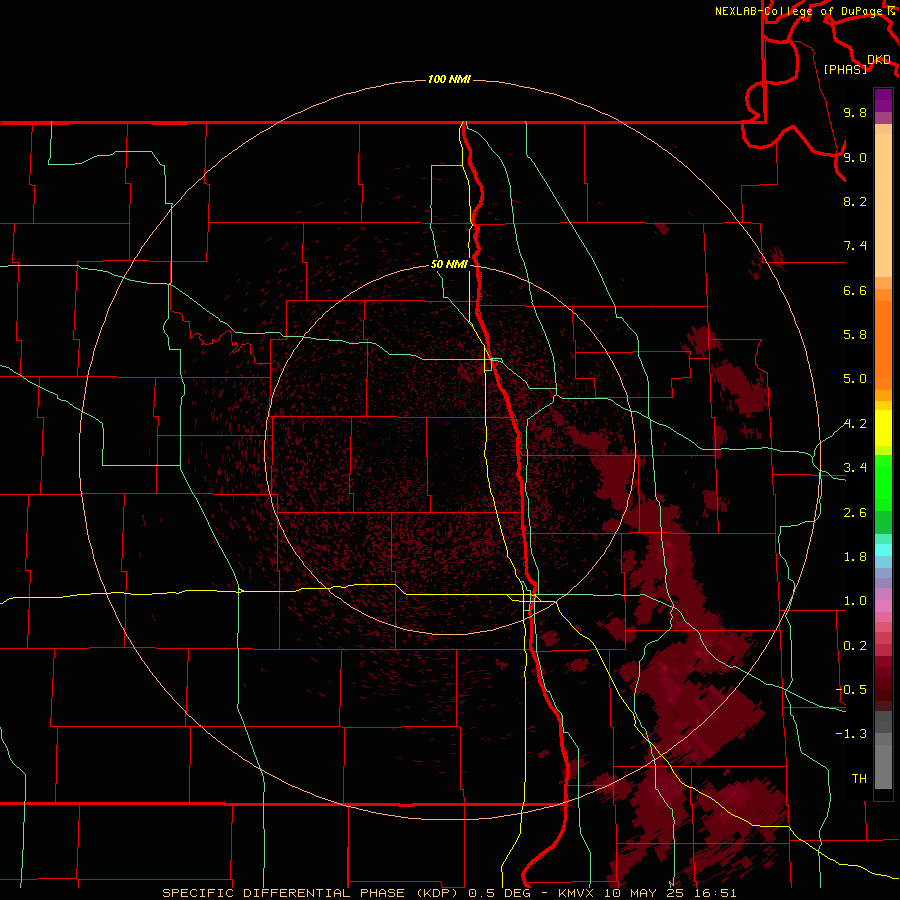Viewport: 900px width, 900px height.
Task: Click the -0.5 scale value
Action: point(851,690)
